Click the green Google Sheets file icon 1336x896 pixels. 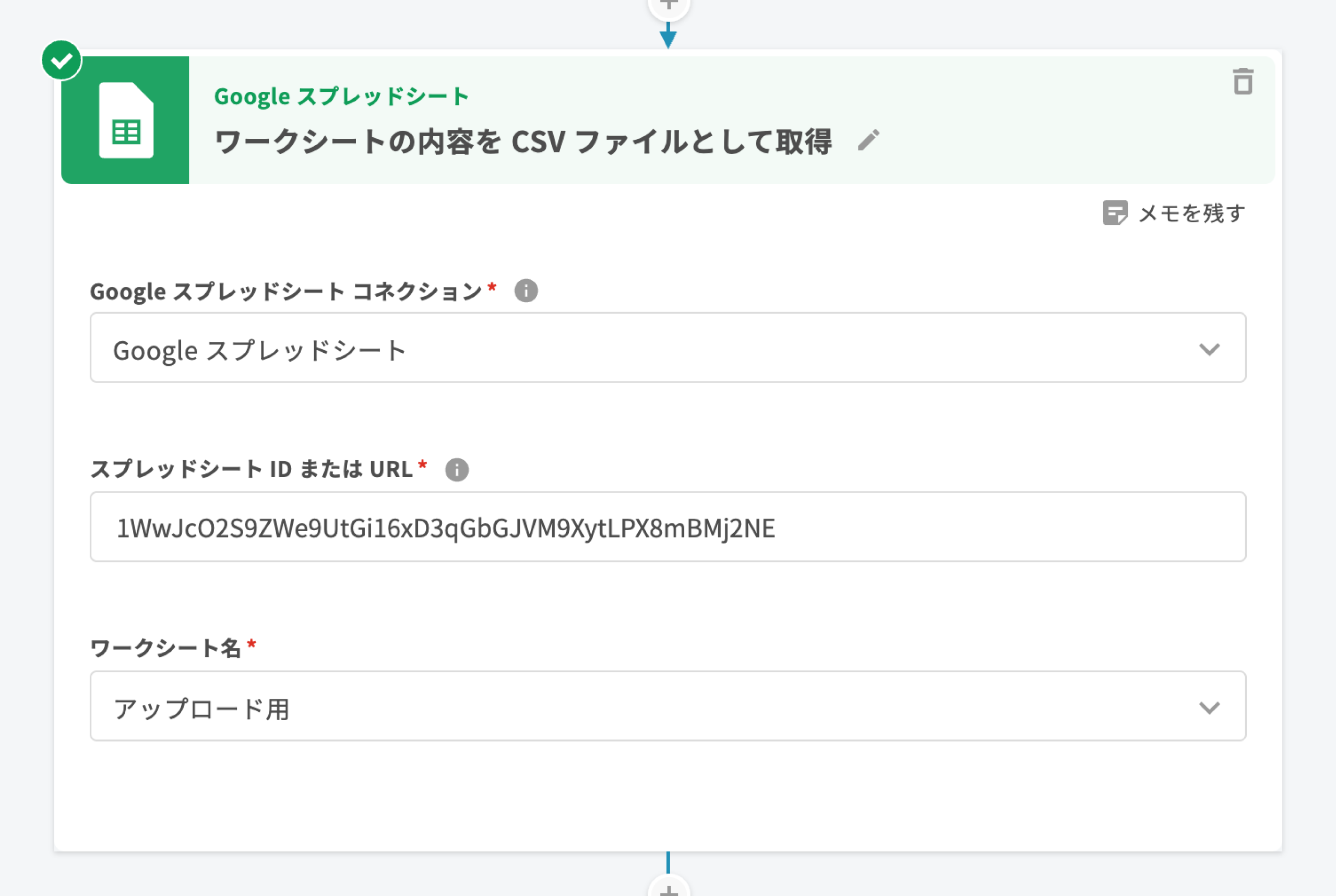[x=126, y=121]
